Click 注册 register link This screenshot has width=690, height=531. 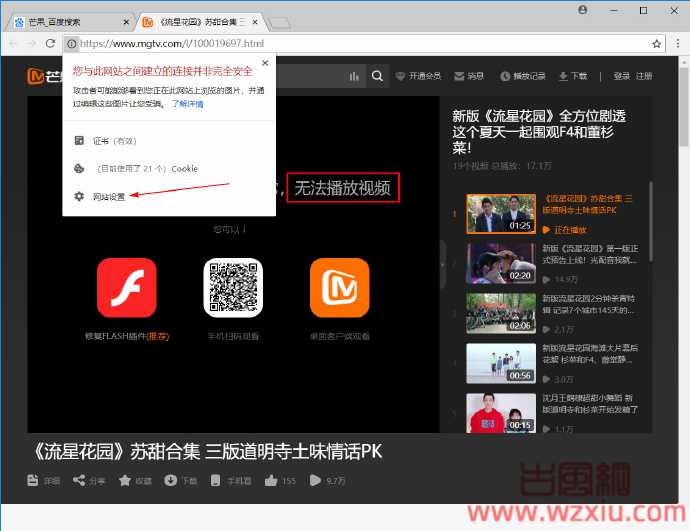[644, 76]
